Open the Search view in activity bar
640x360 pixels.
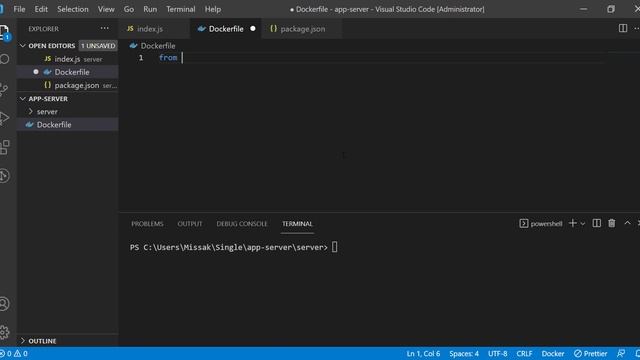4,60
